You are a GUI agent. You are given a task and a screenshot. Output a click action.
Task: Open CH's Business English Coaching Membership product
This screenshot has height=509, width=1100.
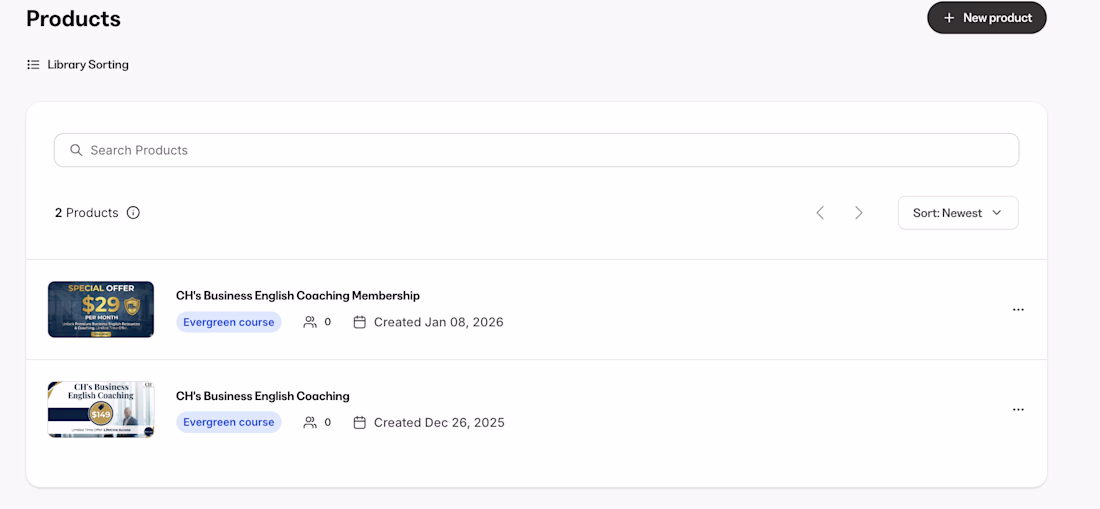click(x=297, y=296)
